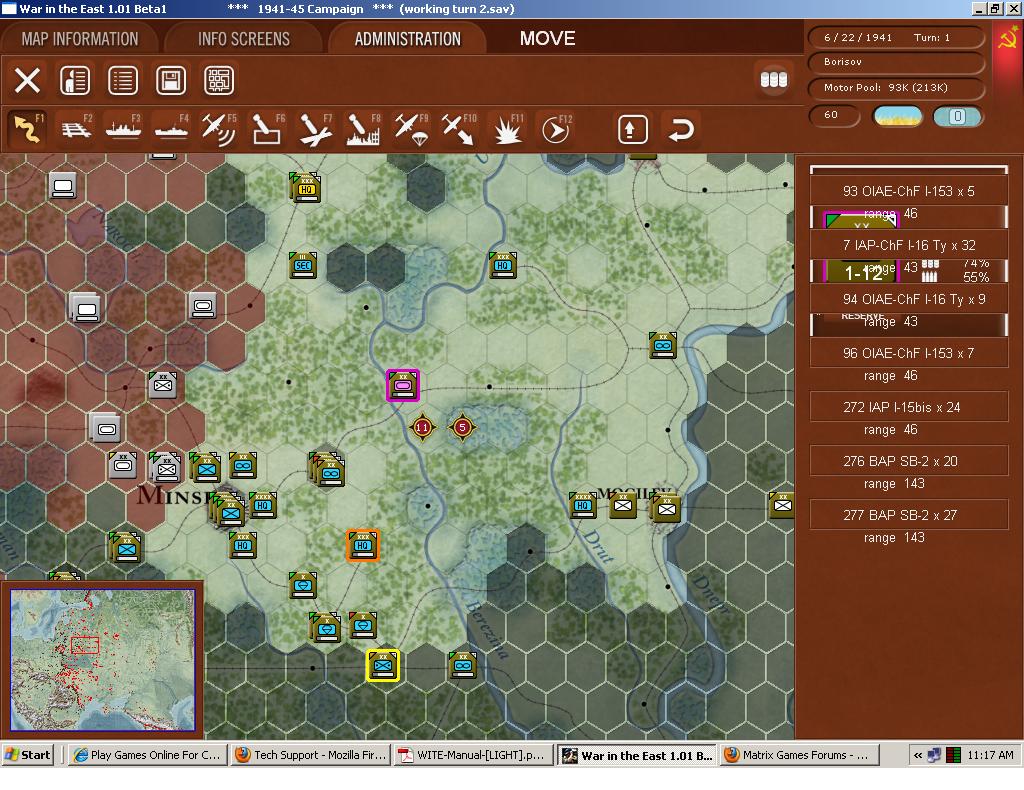
Task: Switch to WITE-Manual PDF taskbar window
Action: tap(473, 755)
